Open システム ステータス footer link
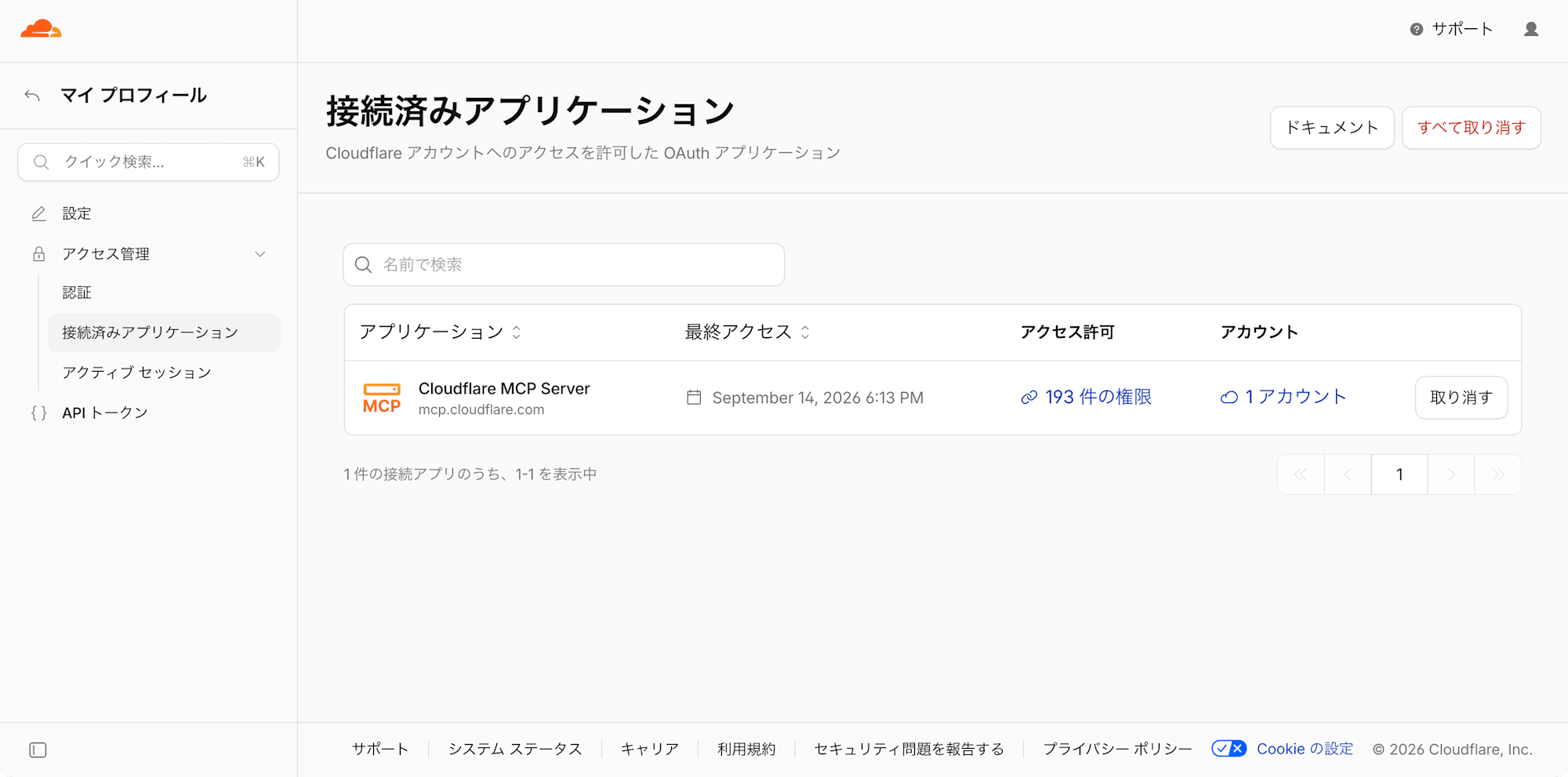 click(x=515, y=749)
